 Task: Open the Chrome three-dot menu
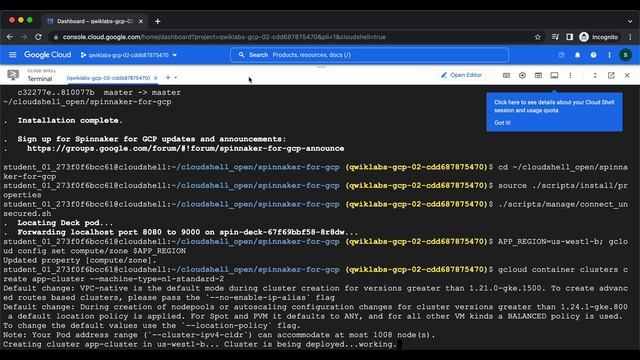630,37
